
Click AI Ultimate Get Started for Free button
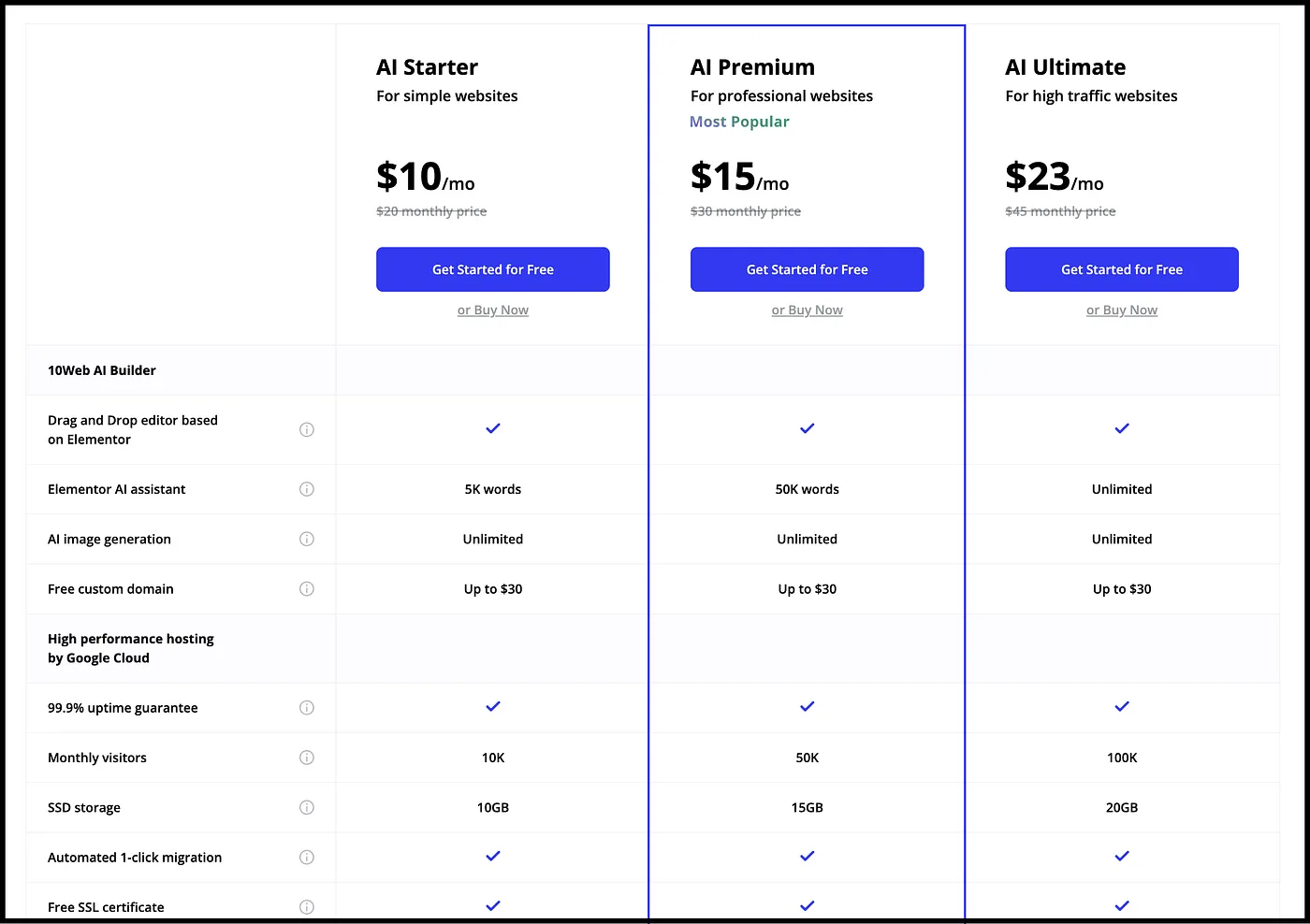[1122, 269]
